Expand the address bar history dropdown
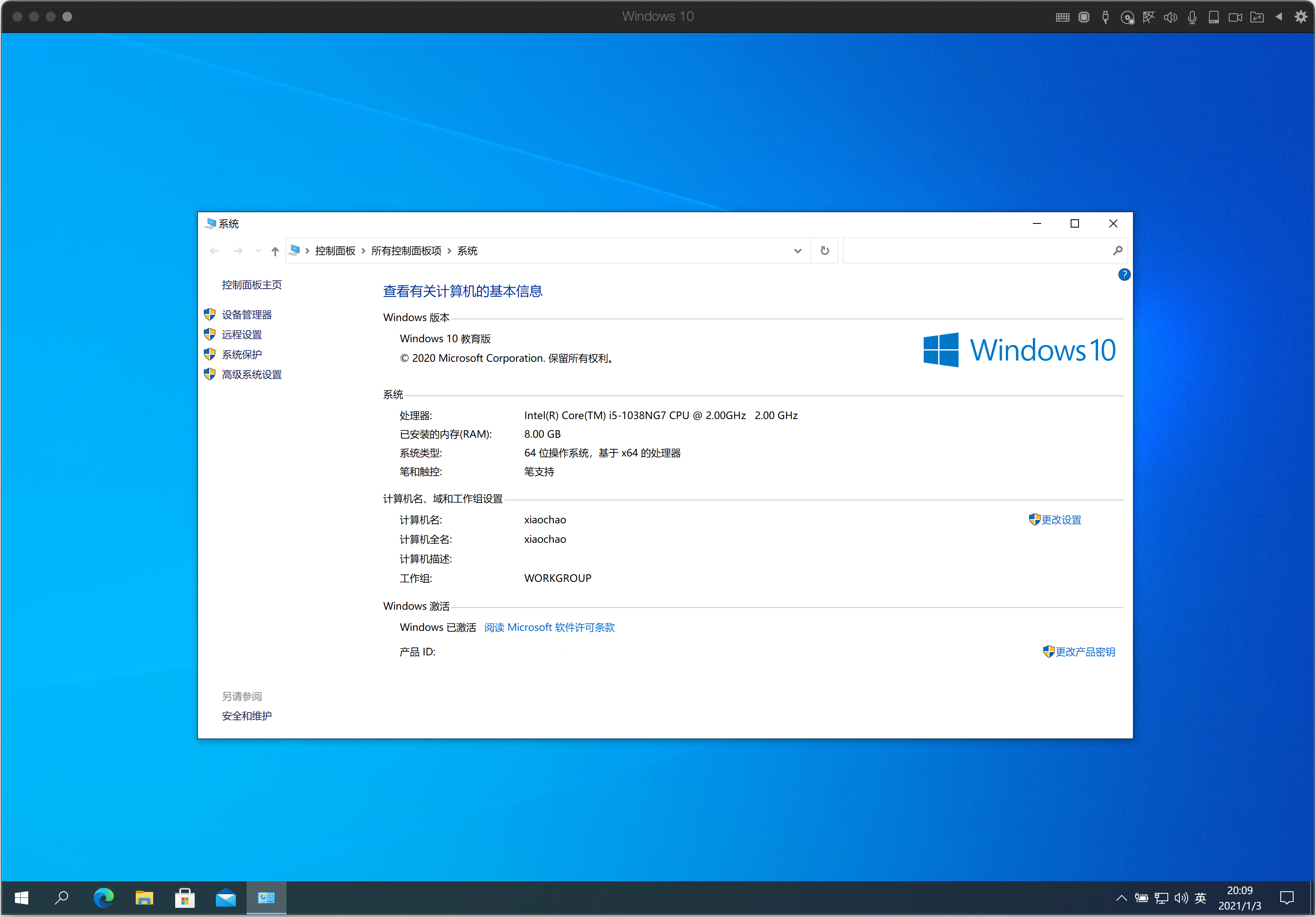Image resolution: width=1316 pixels, height=917 pixels. pyautogui.click(x=797, y=250)
